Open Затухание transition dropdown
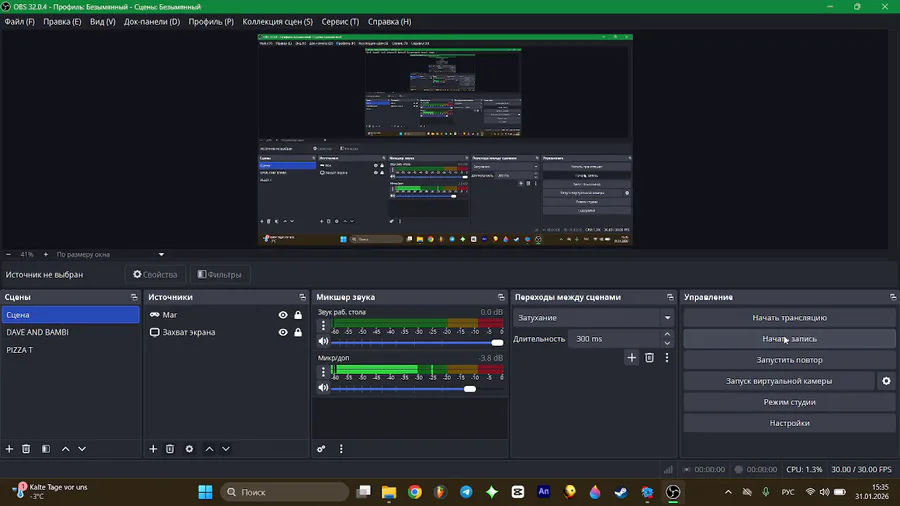Image resolution: width=900 pixels, height=506 pixels. pyautogui.click(x=593, y=318)
